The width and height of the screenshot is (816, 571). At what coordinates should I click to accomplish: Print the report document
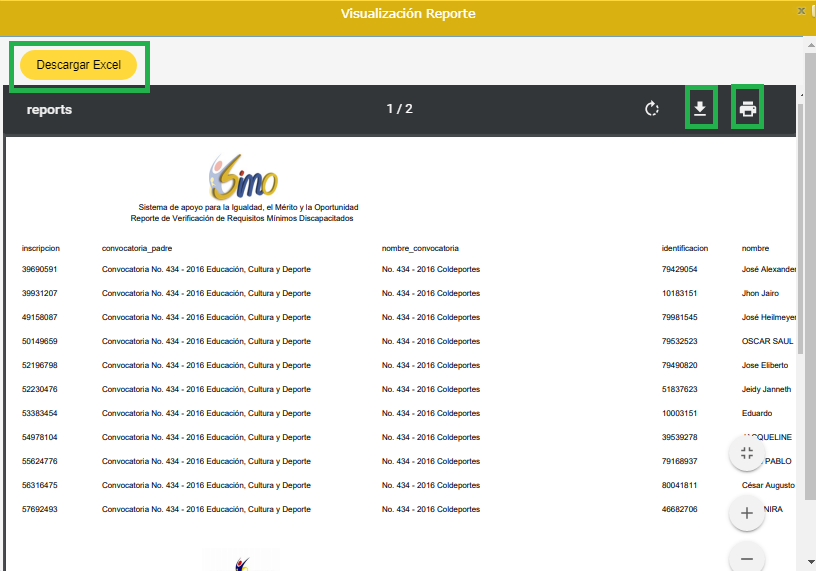747,109
